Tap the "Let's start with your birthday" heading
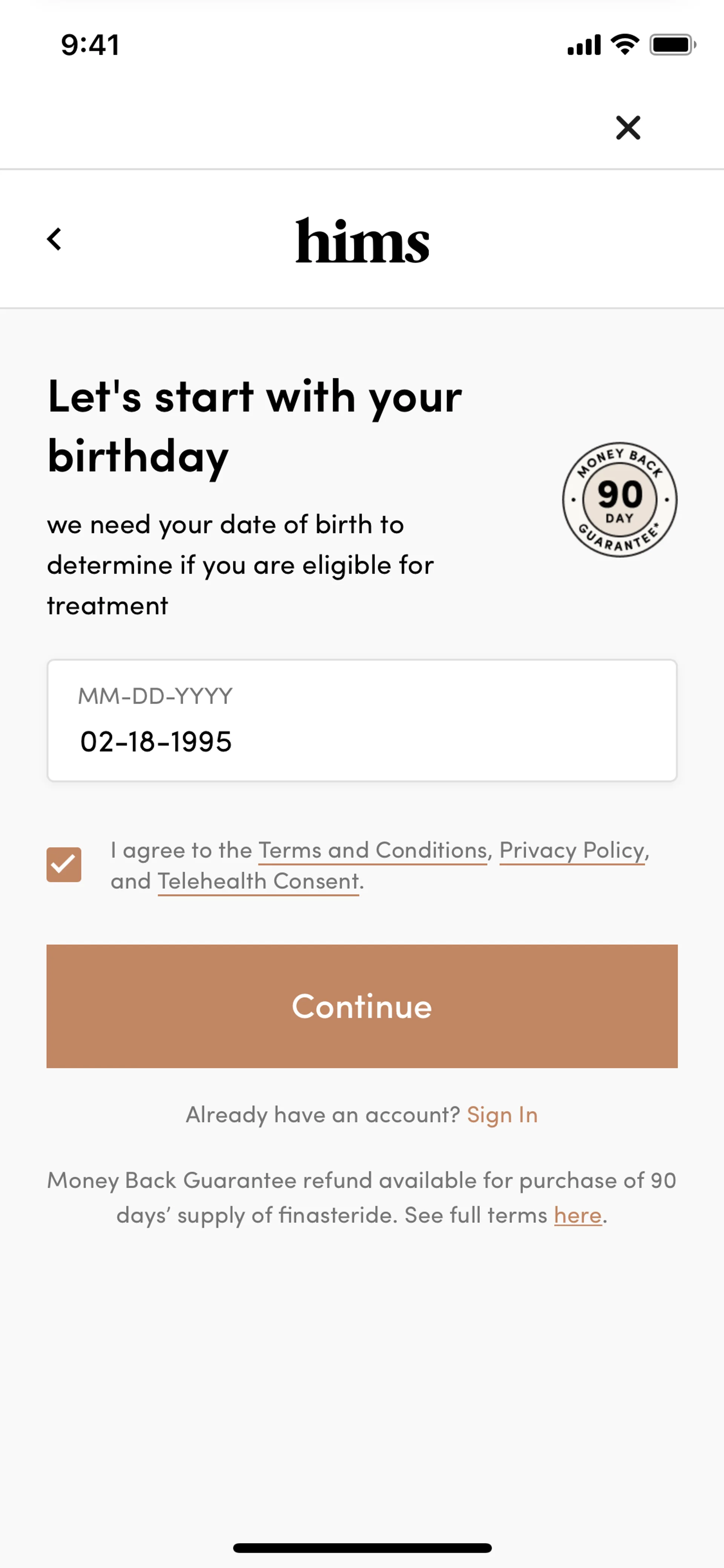Screen dimensions: 724x1568 (254, 425)
